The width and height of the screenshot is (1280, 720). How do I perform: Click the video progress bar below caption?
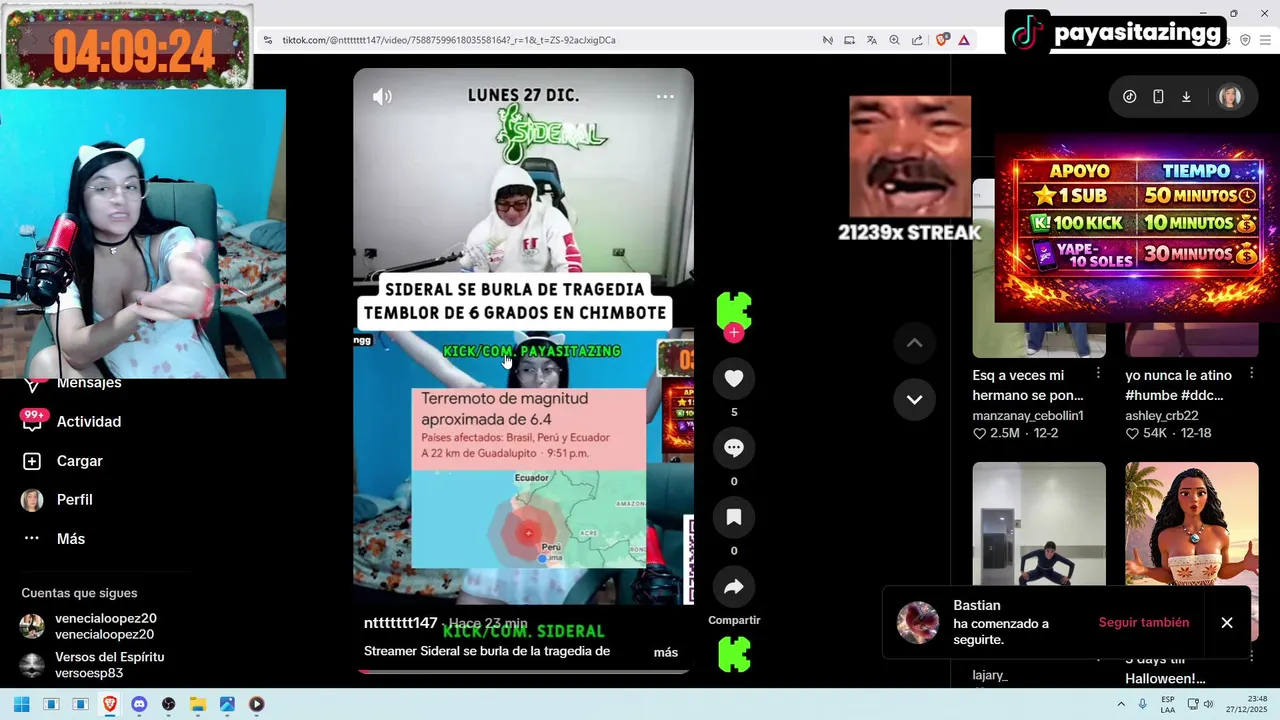click(x=524, y=670)
